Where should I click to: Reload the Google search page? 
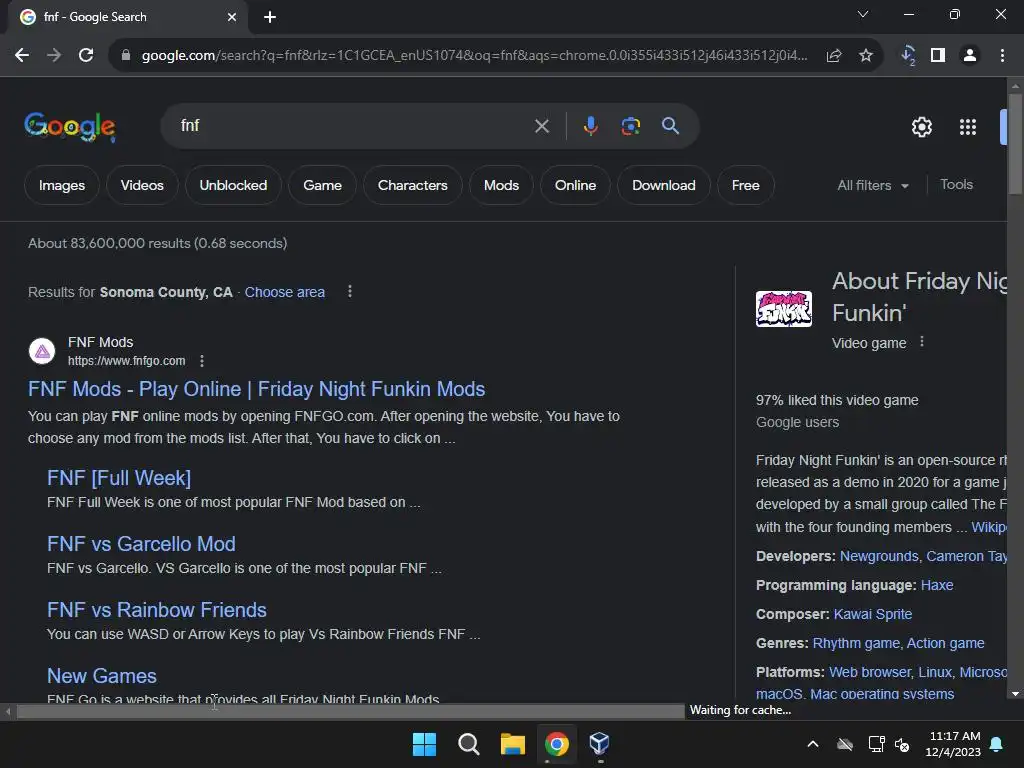tap(86, 56)
